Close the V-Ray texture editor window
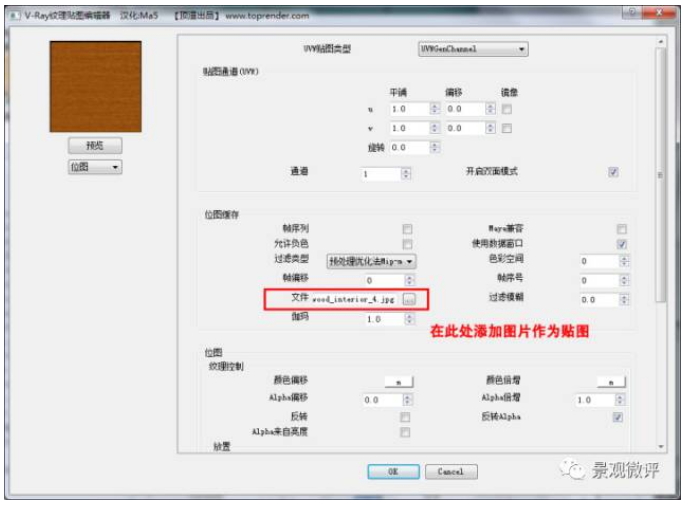 (658, 14)
